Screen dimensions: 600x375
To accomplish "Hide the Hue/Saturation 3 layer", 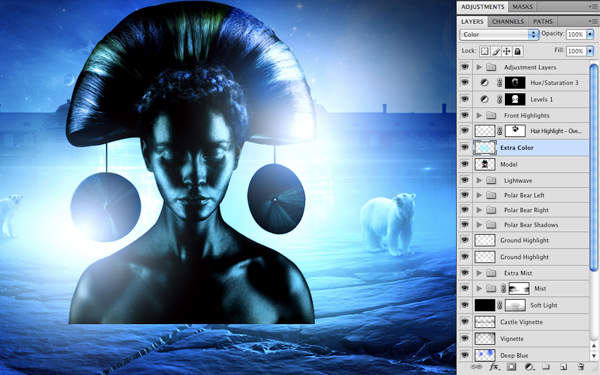I will (x=465, y=83).
